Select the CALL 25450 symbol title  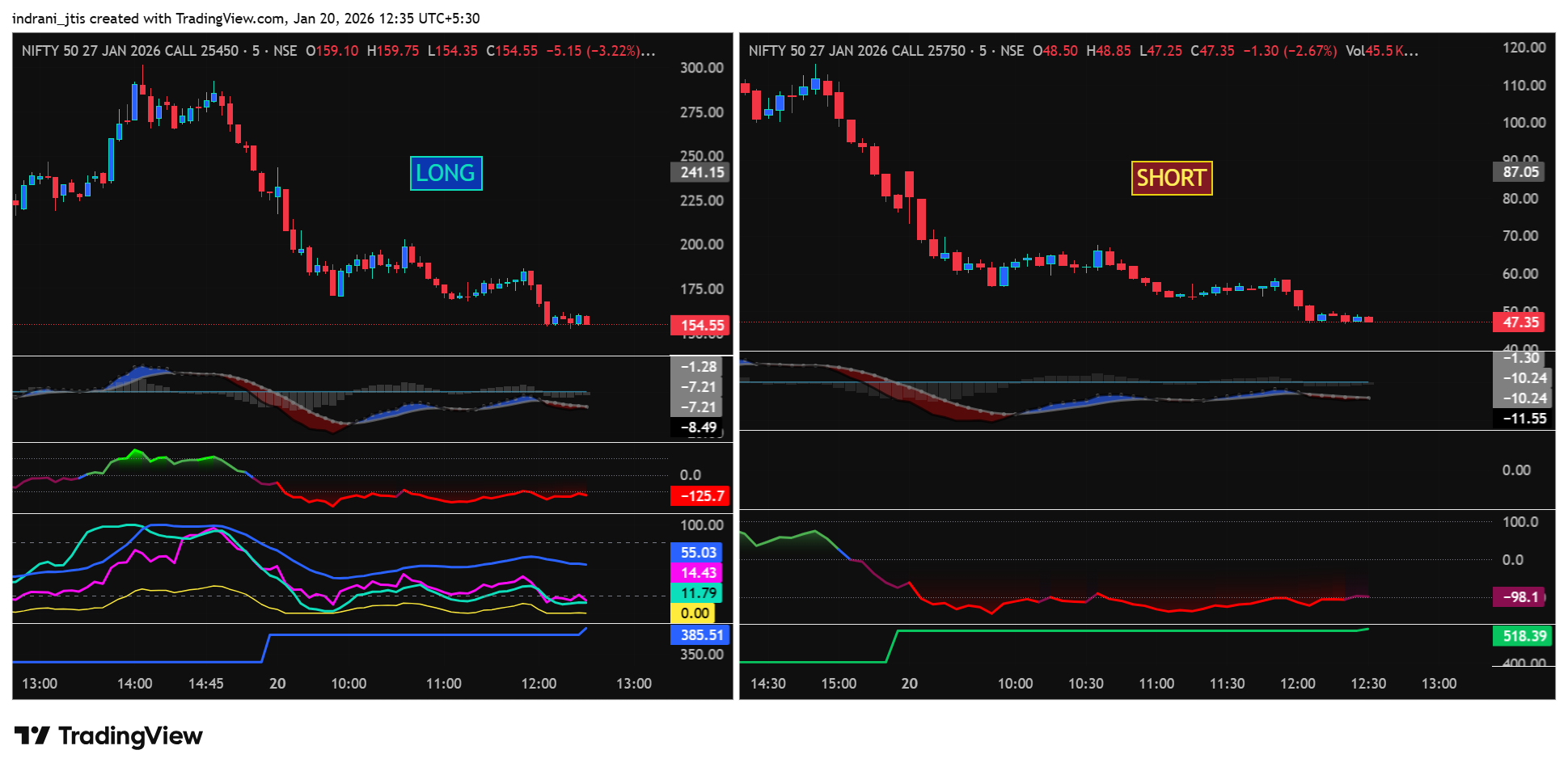pos(129,50)
